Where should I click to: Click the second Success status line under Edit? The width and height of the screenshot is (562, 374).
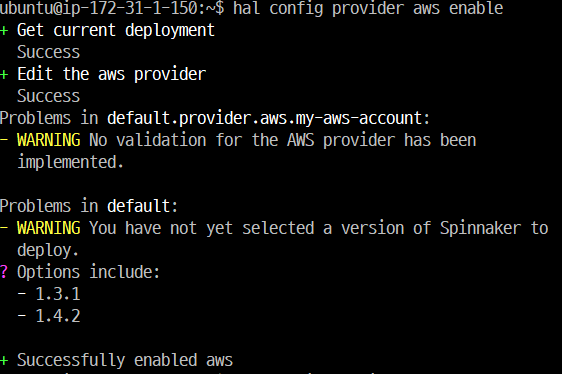point(49,96)
